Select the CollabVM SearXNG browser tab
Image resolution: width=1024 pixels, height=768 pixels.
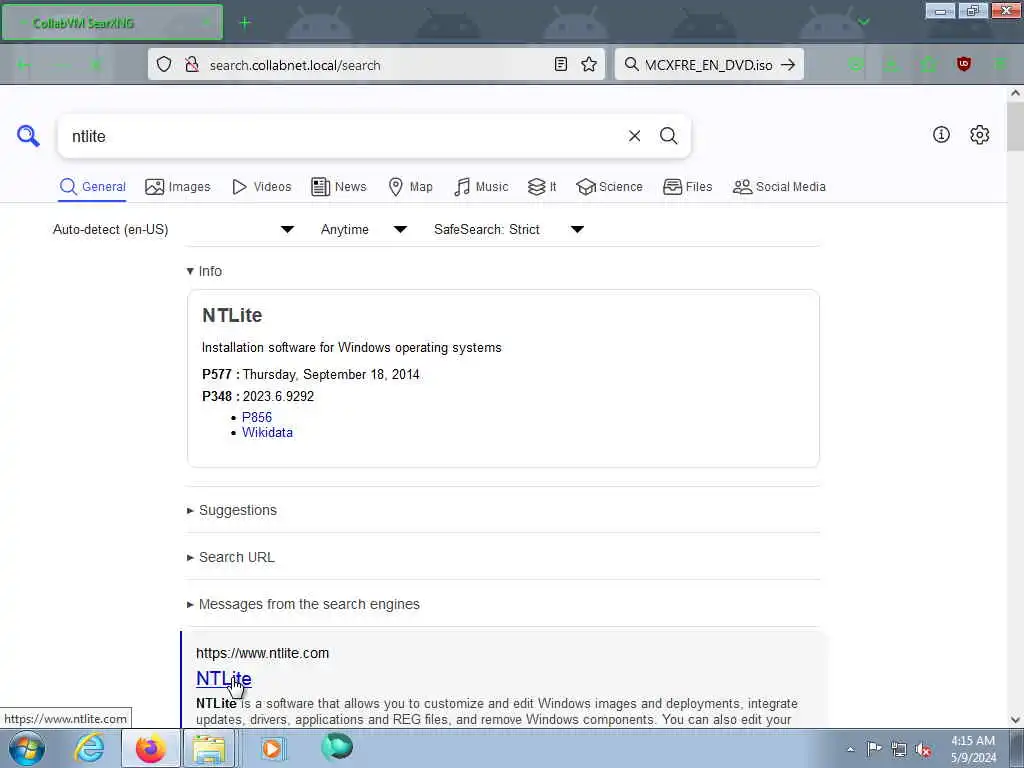tap(112, 23)
